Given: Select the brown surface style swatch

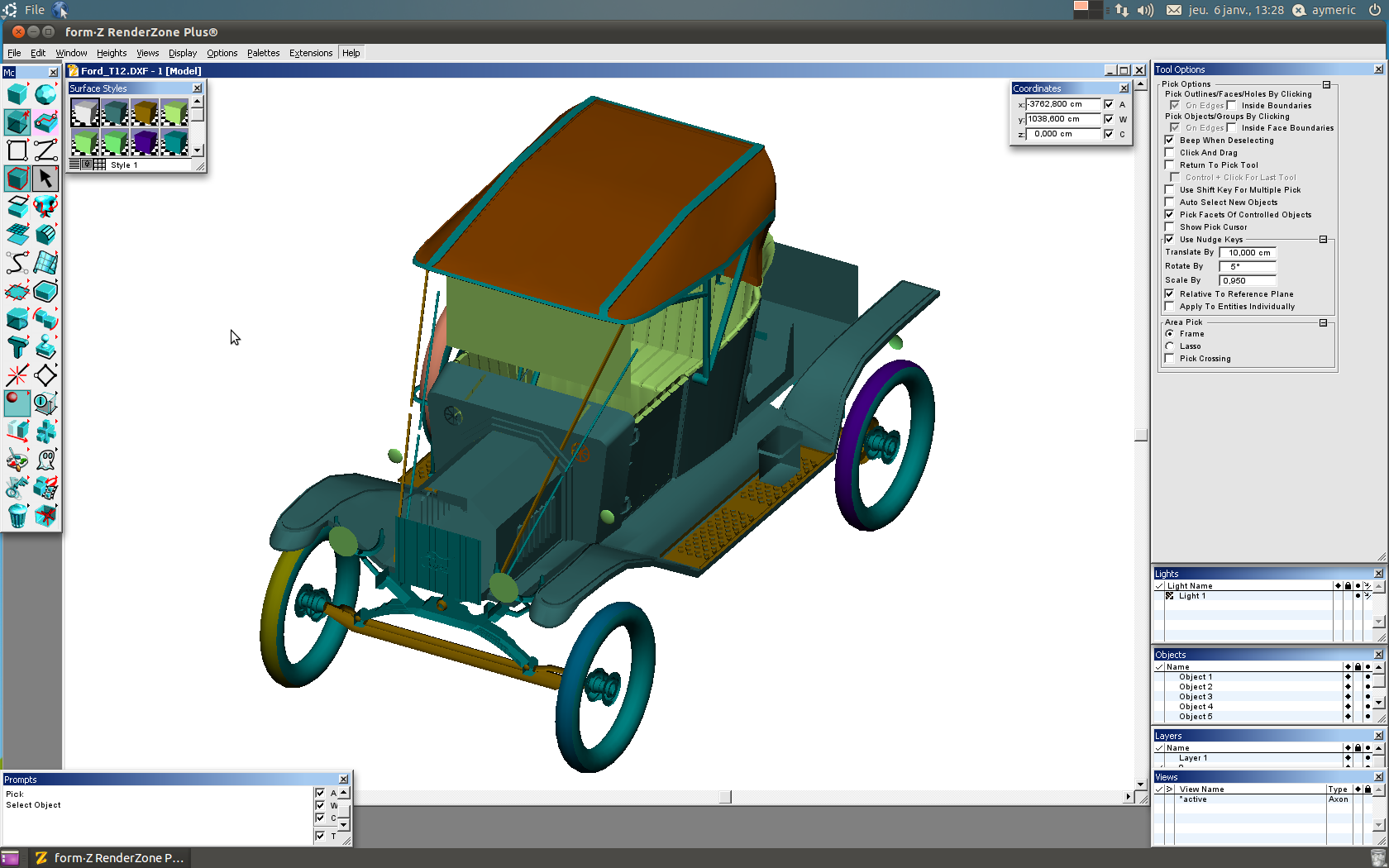Looking at the screenshot, I should pos(145,112).
